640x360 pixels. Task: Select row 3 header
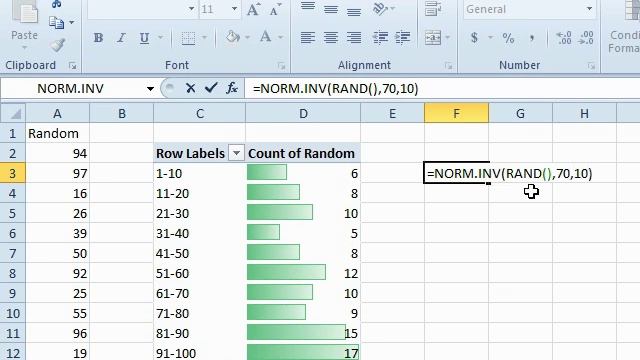click(x=13, y=173)
